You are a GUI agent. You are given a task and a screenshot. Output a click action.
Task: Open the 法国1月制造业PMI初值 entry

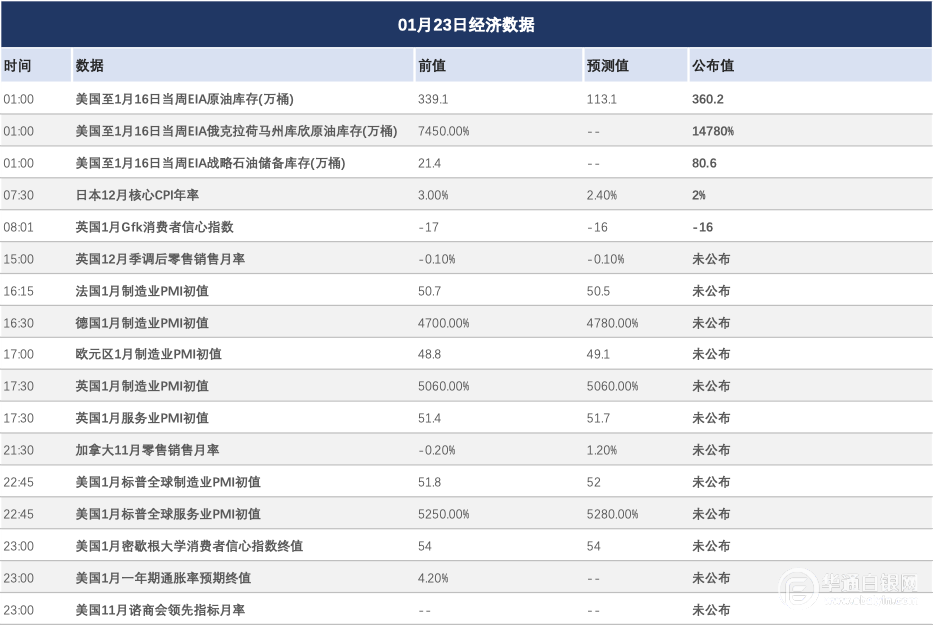(142, 291)
